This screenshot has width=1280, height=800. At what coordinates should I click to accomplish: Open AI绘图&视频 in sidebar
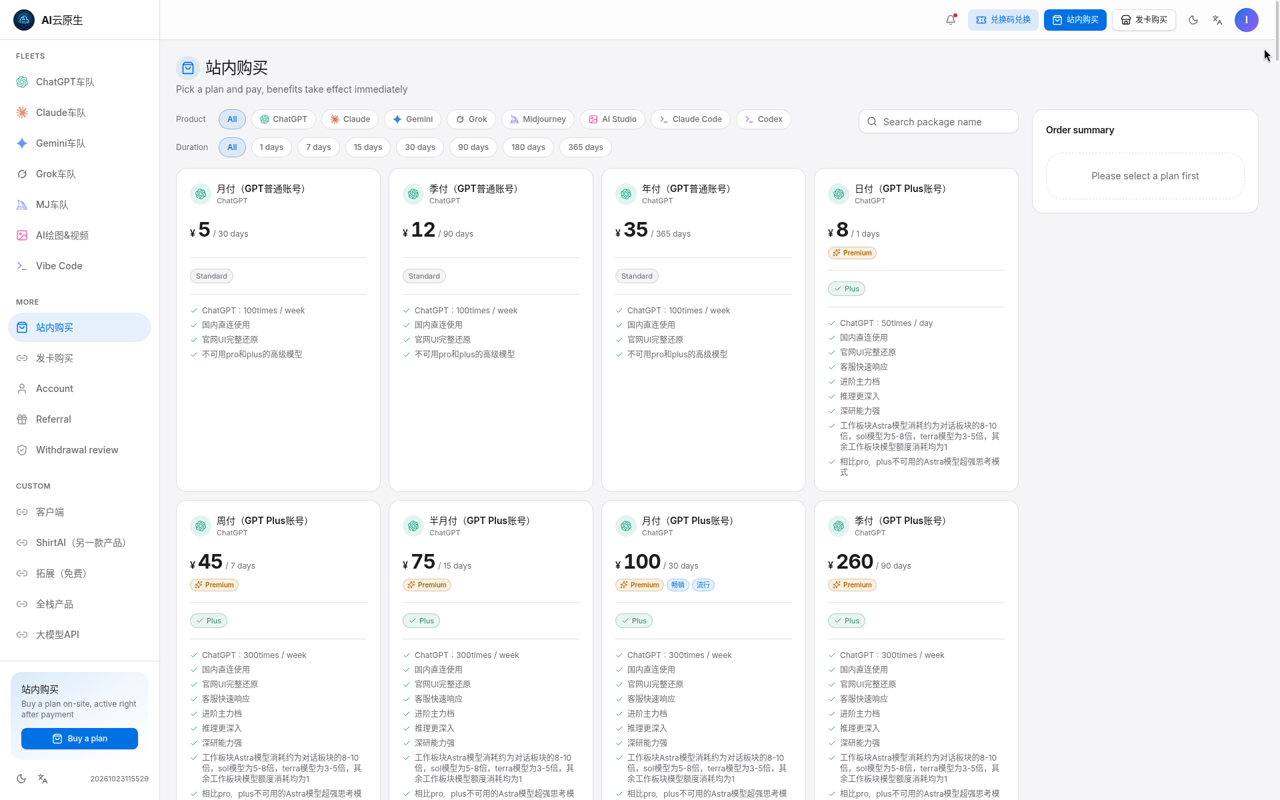tap(80, 235)
